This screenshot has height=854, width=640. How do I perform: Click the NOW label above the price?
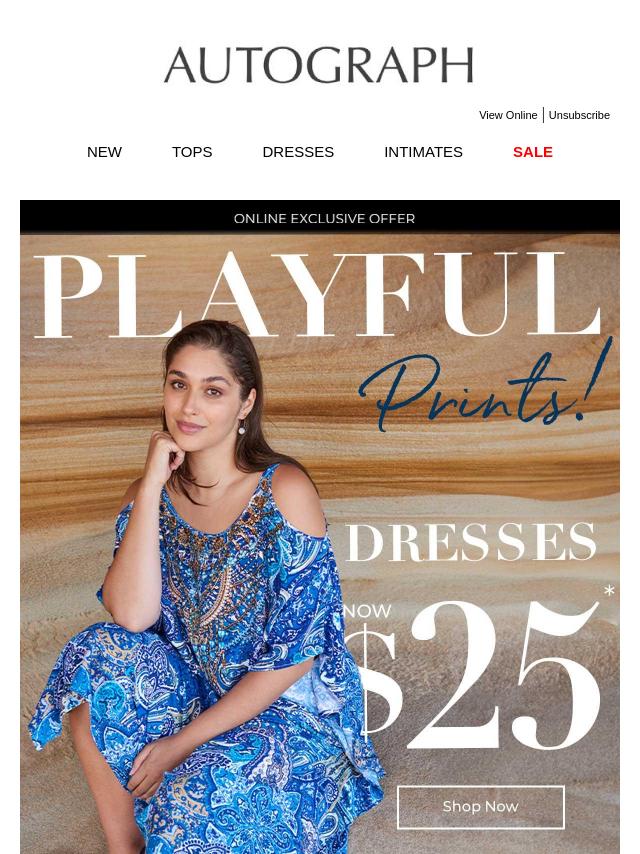(367, 611)
